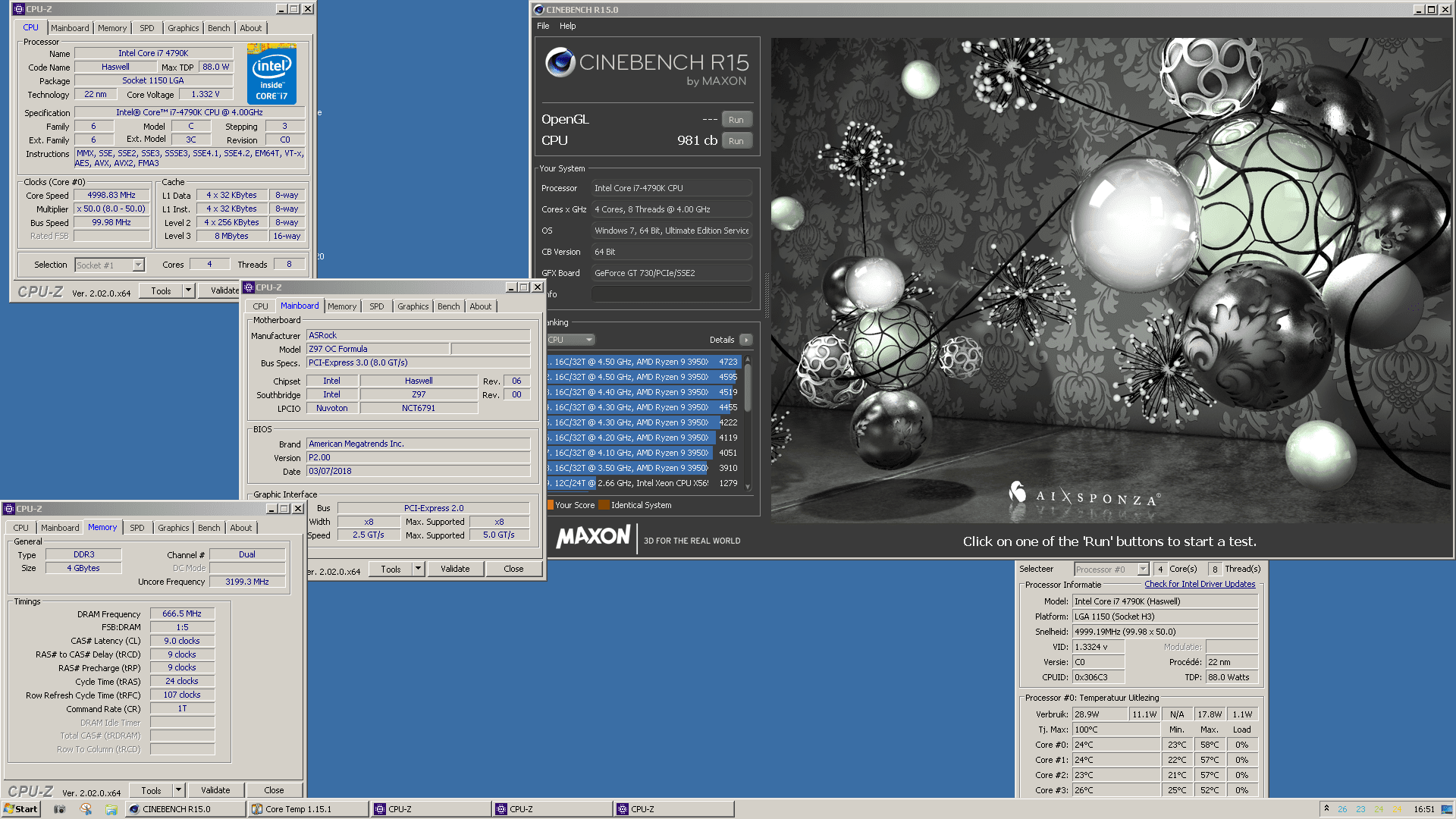
Task: Click tray temperature icon showing 26
Action: click(x=1342, y=809)
